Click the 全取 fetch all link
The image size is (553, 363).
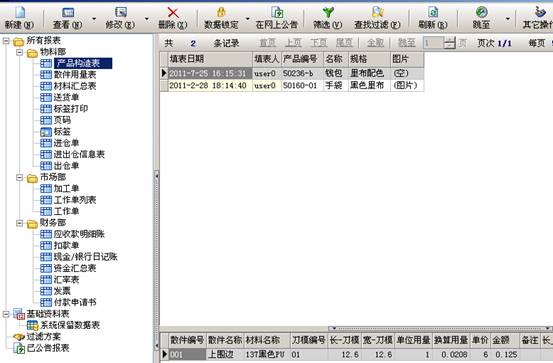(x=375, y=43)
